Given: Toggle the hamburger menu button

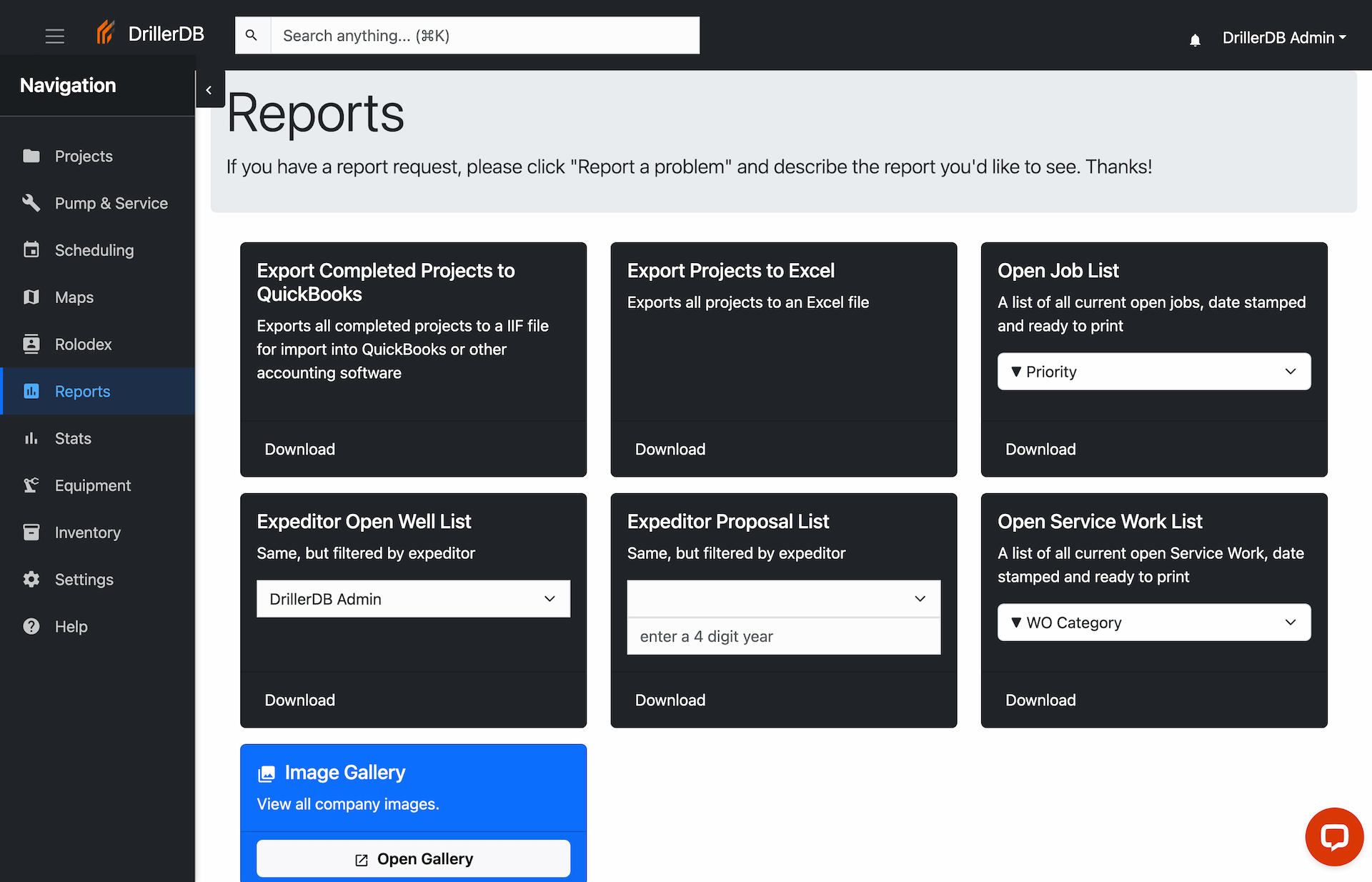Looking at the screenshot, I should click(55, 35).
